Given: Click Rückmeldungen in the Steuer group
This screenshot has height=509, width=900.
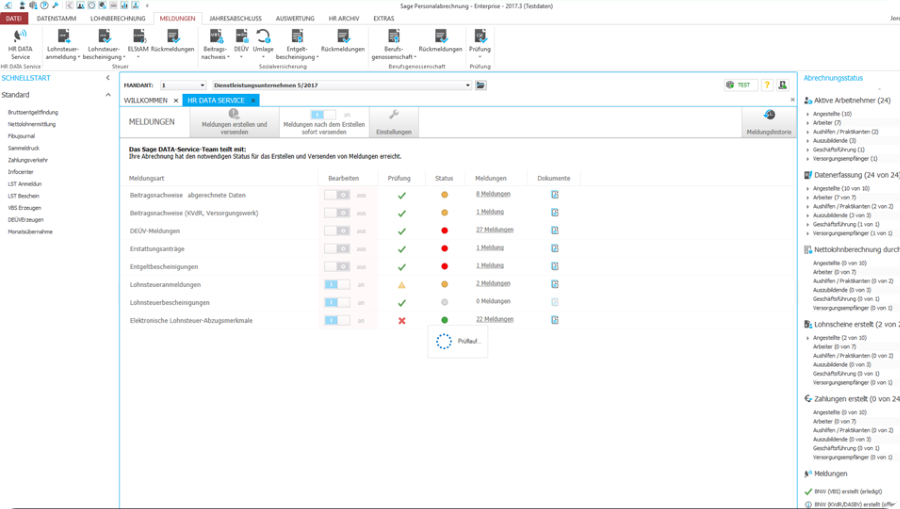Looking at the screenshot, I should pos(172,41).
